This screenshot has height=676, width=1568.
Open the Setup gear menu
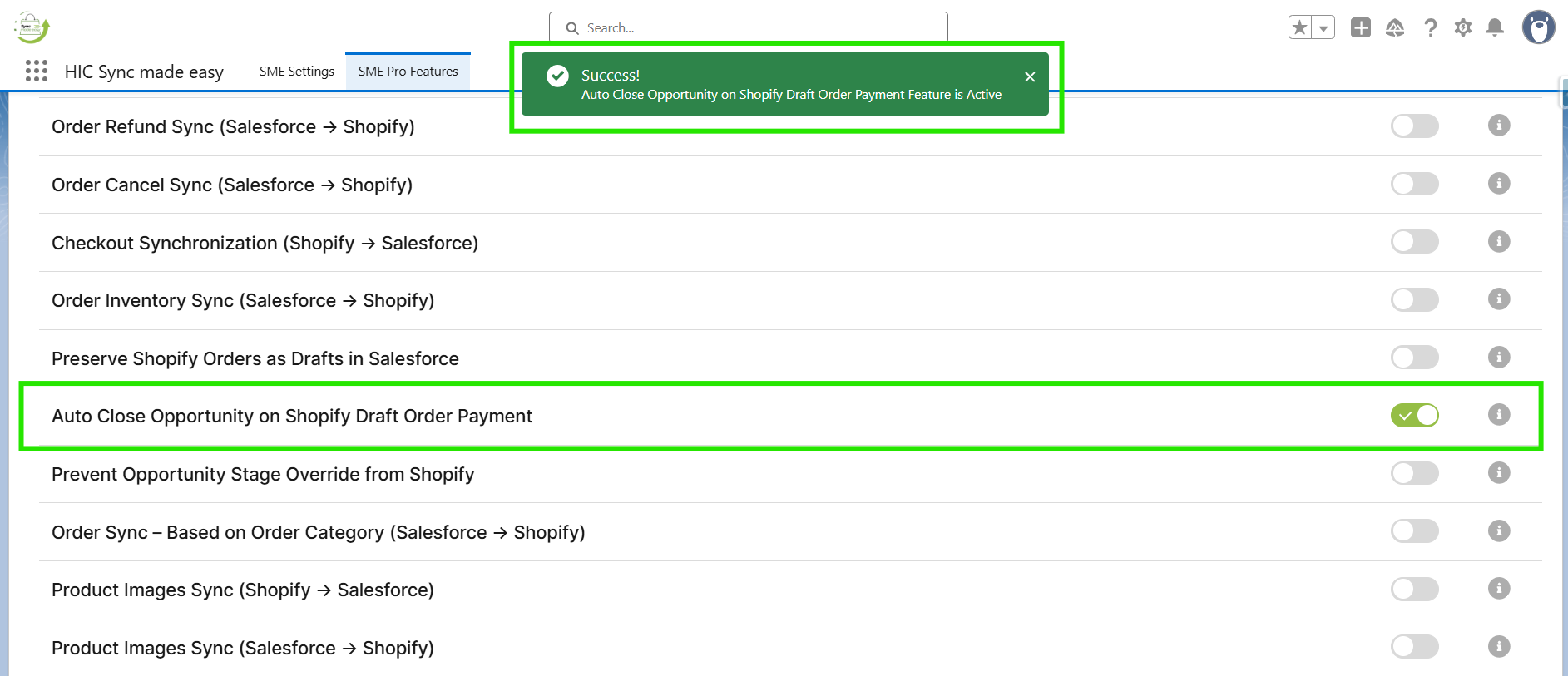[x=1463, y=28]
